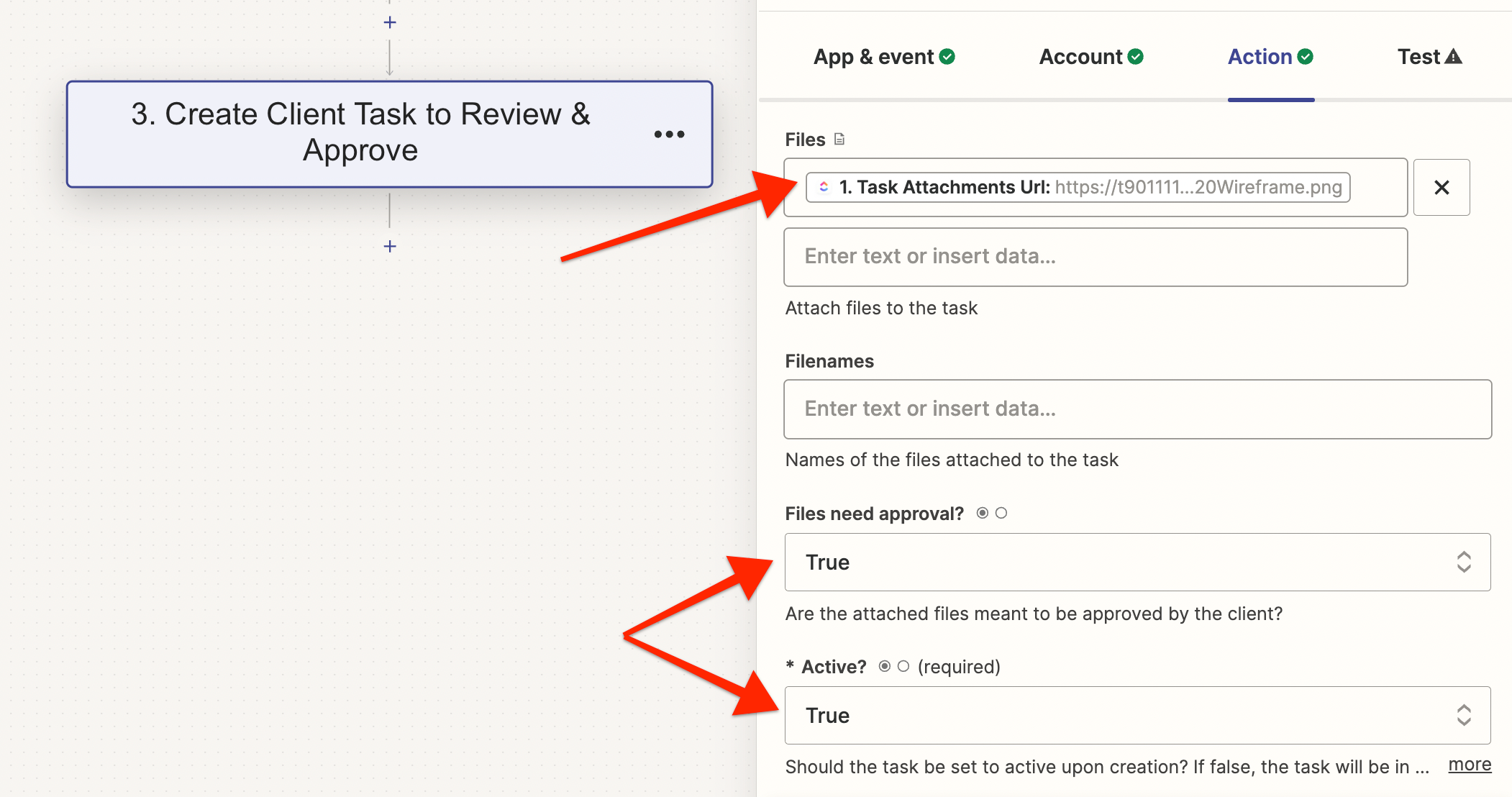Switch to the Test tab

(x=1419, y=56)
